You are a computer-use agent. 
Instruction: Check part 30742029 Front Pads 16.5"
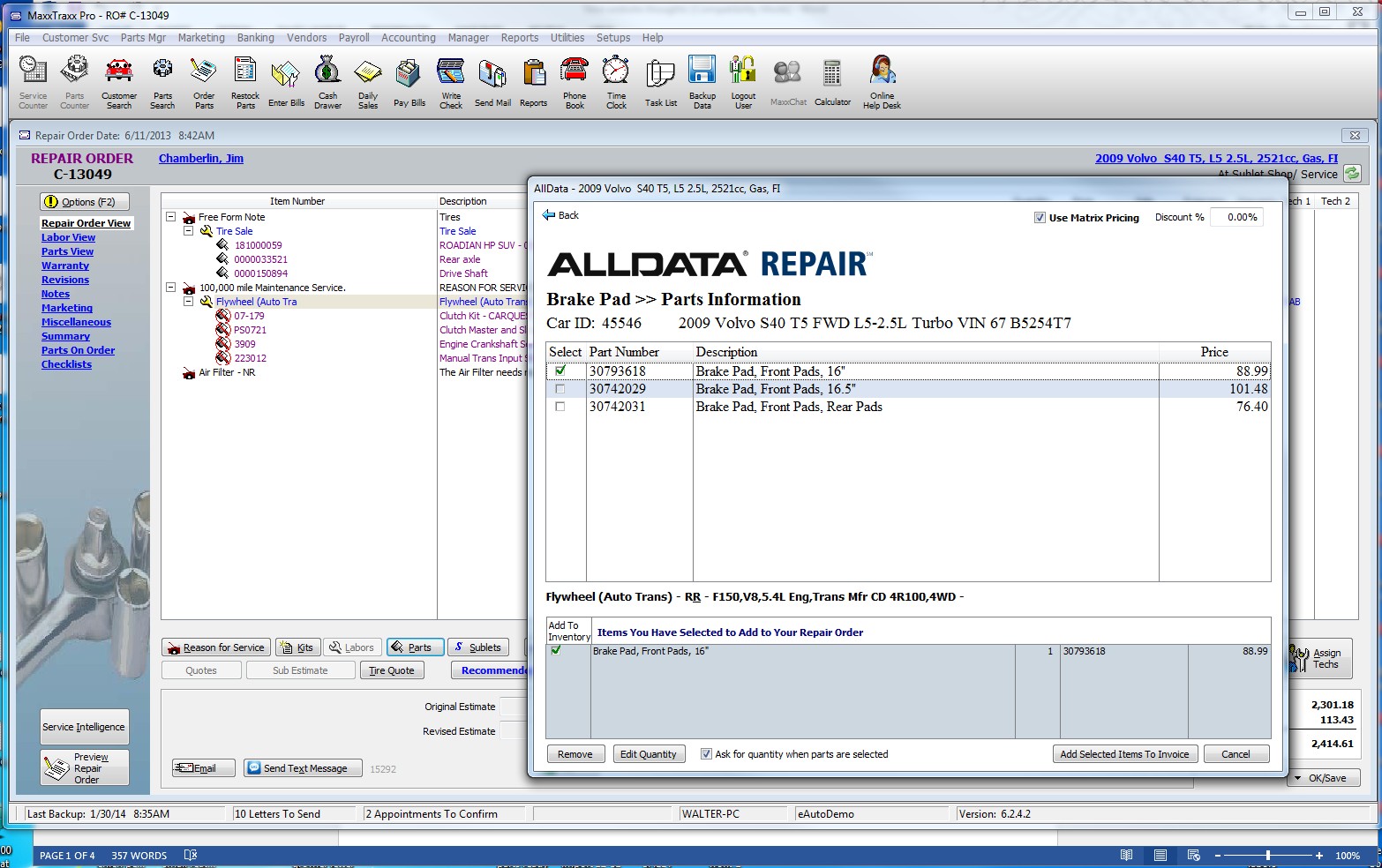pyautogui.click(x=560, y=389)
